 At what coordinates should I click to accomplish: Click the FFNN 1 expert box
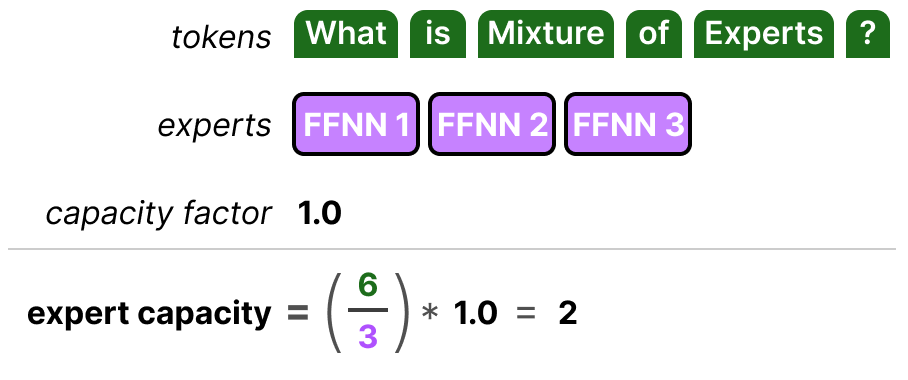tap(356, 124)
